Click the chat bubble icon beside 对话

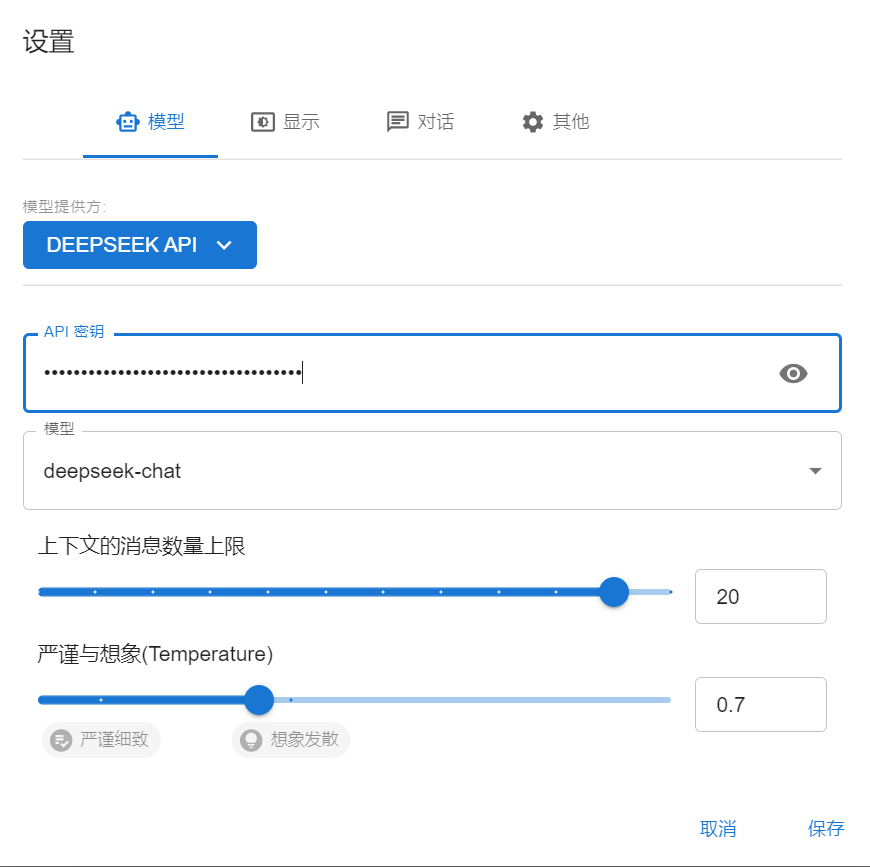tap(397, 122)
